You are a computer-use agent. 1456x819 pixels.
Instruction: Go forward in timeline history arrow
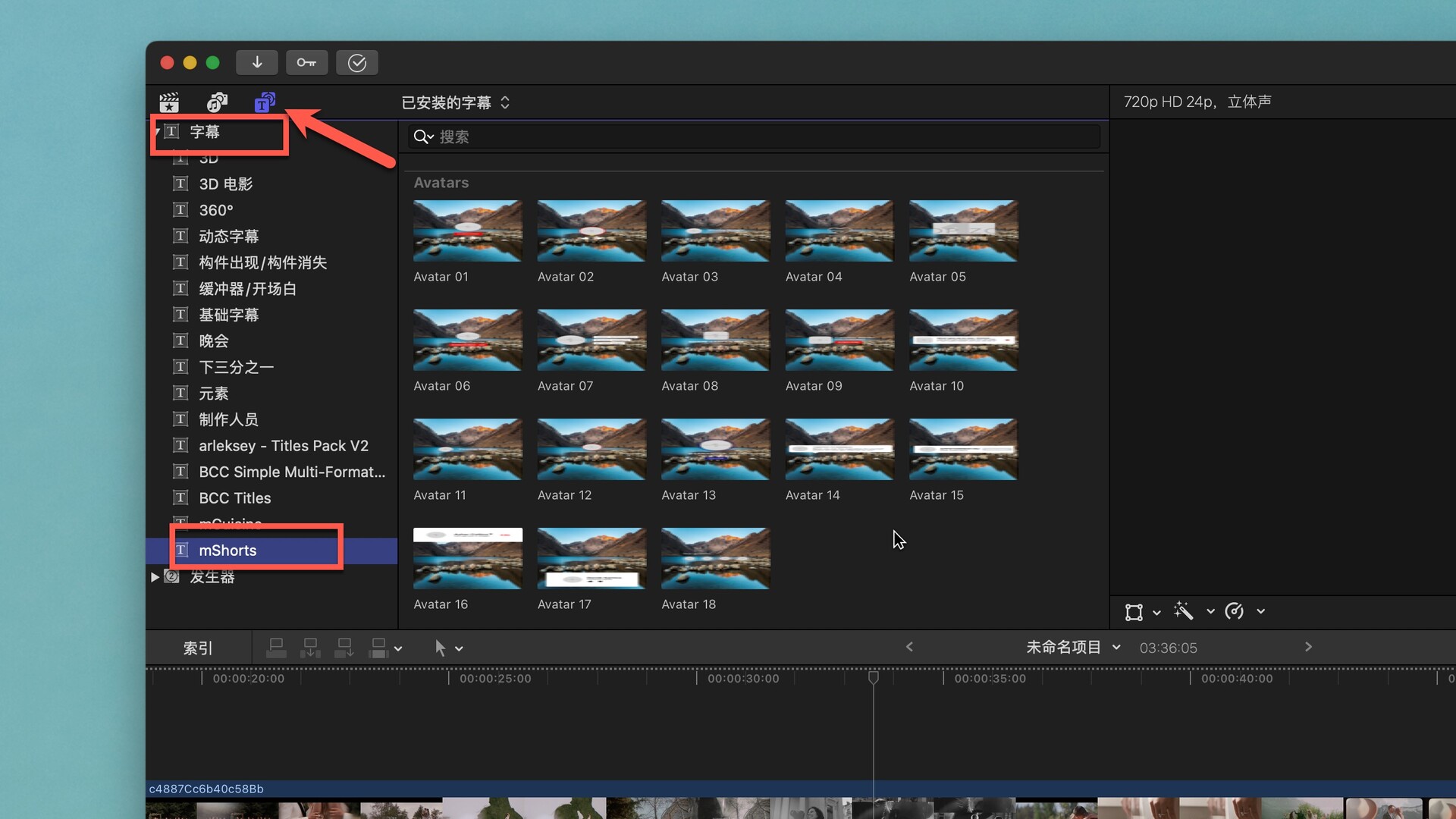click(x=1308, y=647)
